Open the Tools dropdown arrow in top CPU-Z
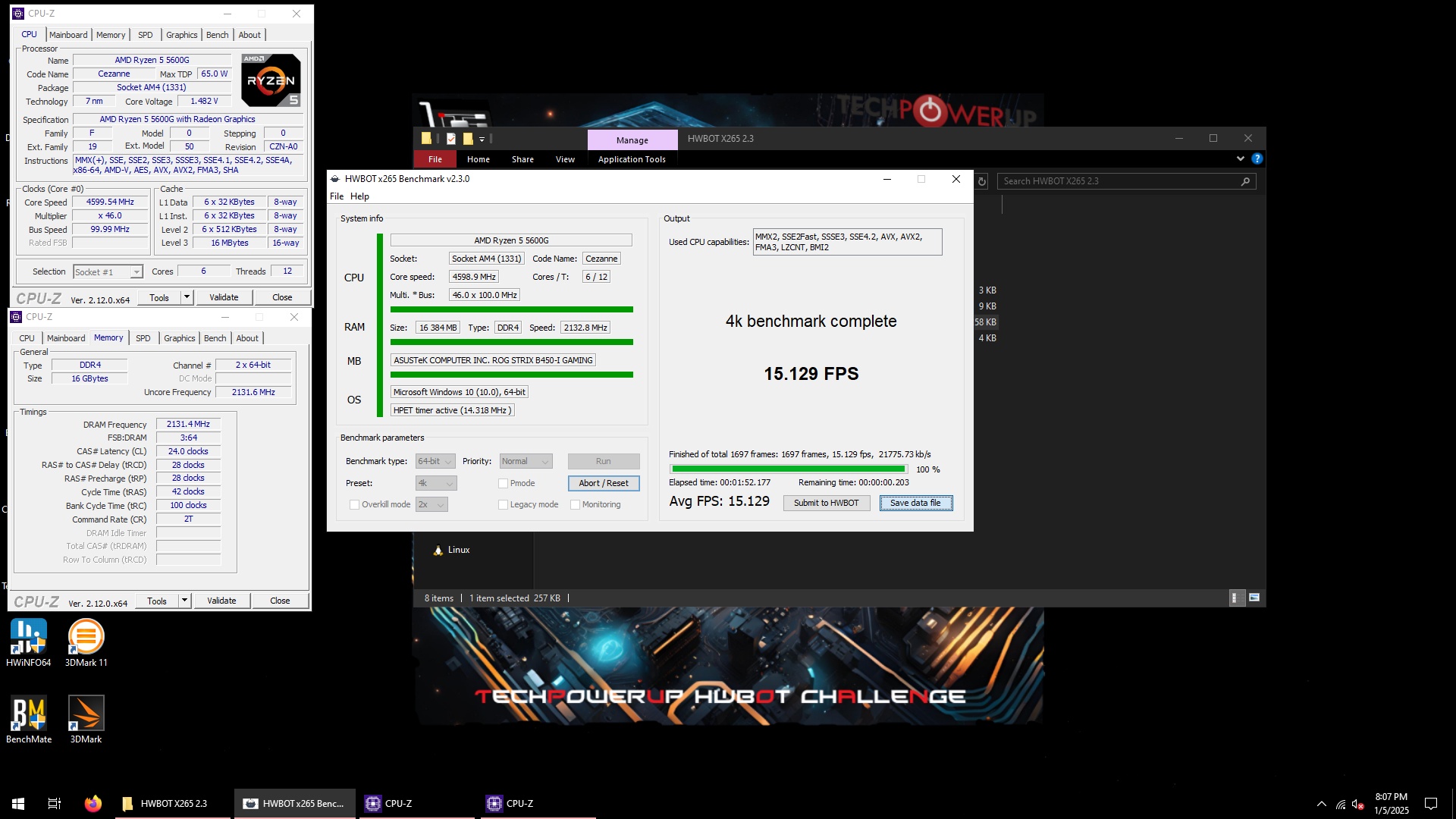Image resolution: width=1456 pixels, height=819 pixels. click(187, 297)
